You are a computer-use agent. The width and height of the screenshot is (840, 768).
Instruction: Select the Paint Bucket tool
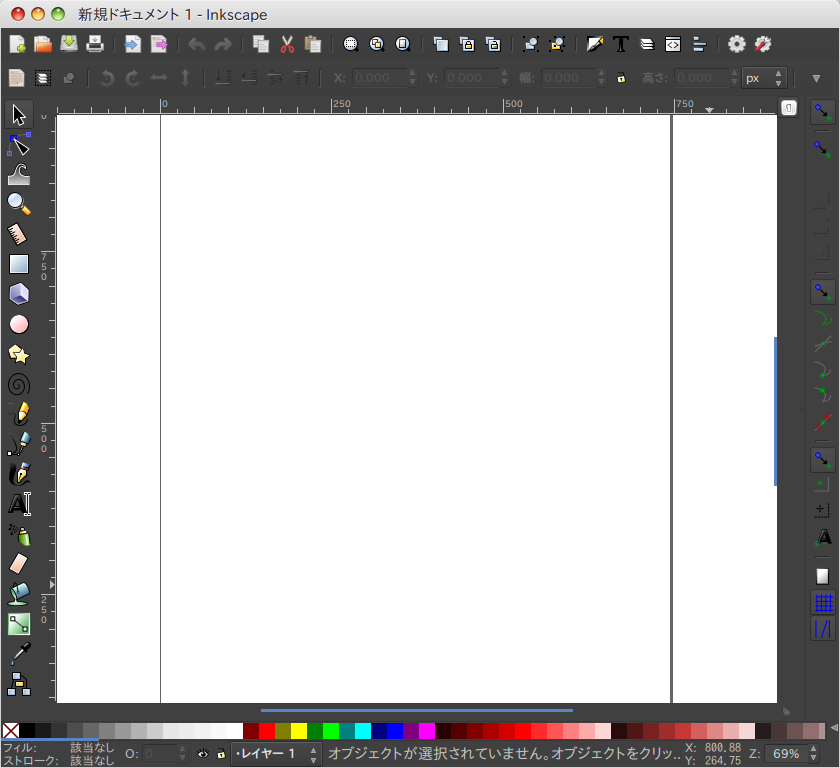click(19, 594)
